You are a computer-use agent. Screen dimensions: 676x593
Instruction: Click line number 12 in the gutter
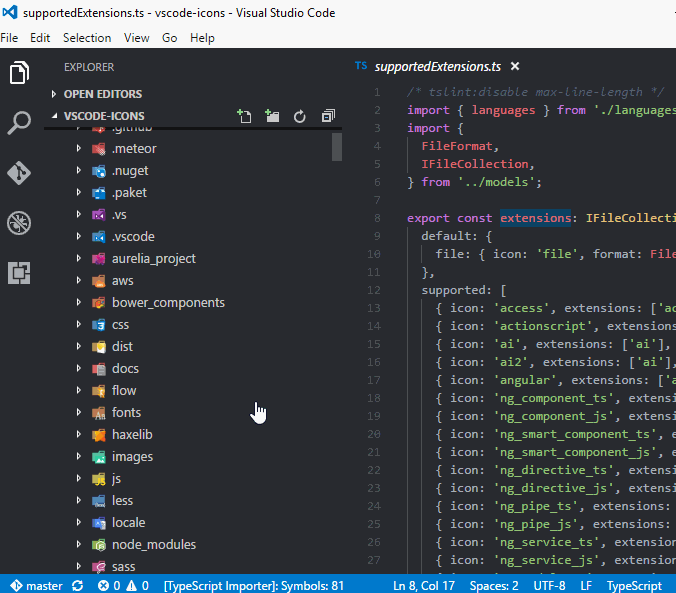coord(374,290)
